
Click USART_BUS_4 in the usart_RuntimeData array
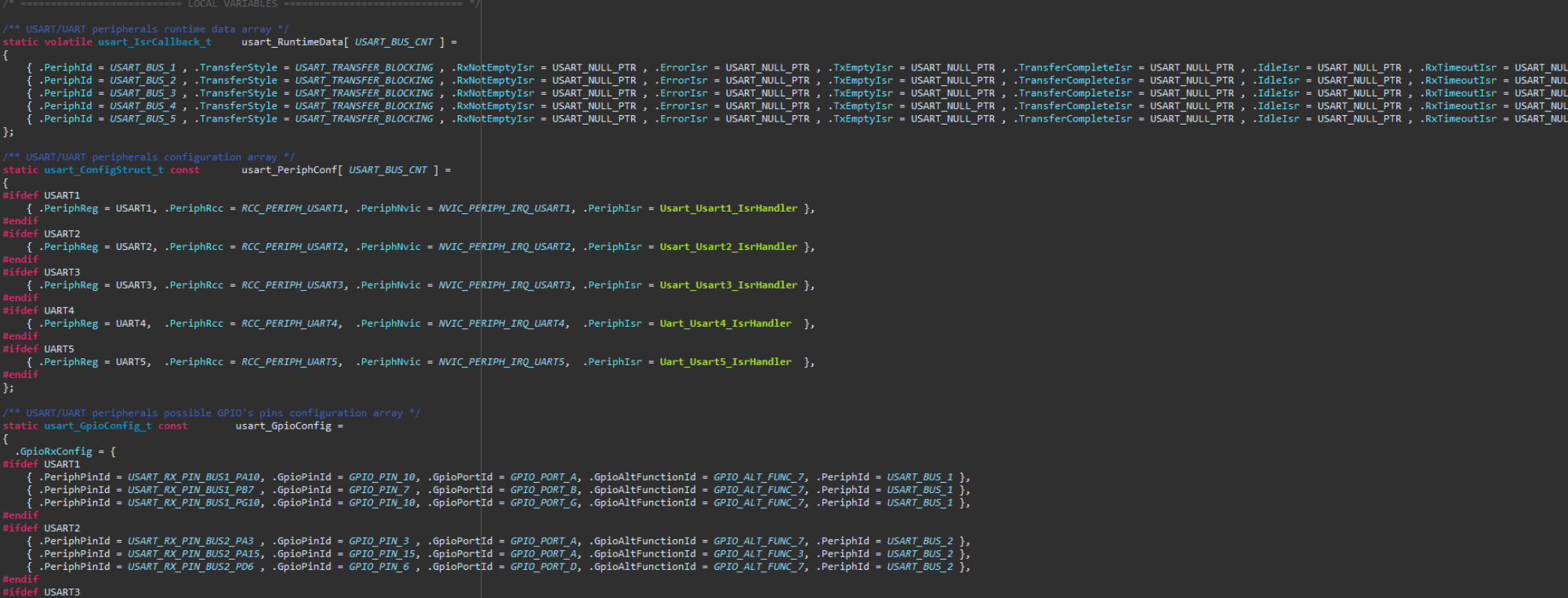(x=143, y=106)
